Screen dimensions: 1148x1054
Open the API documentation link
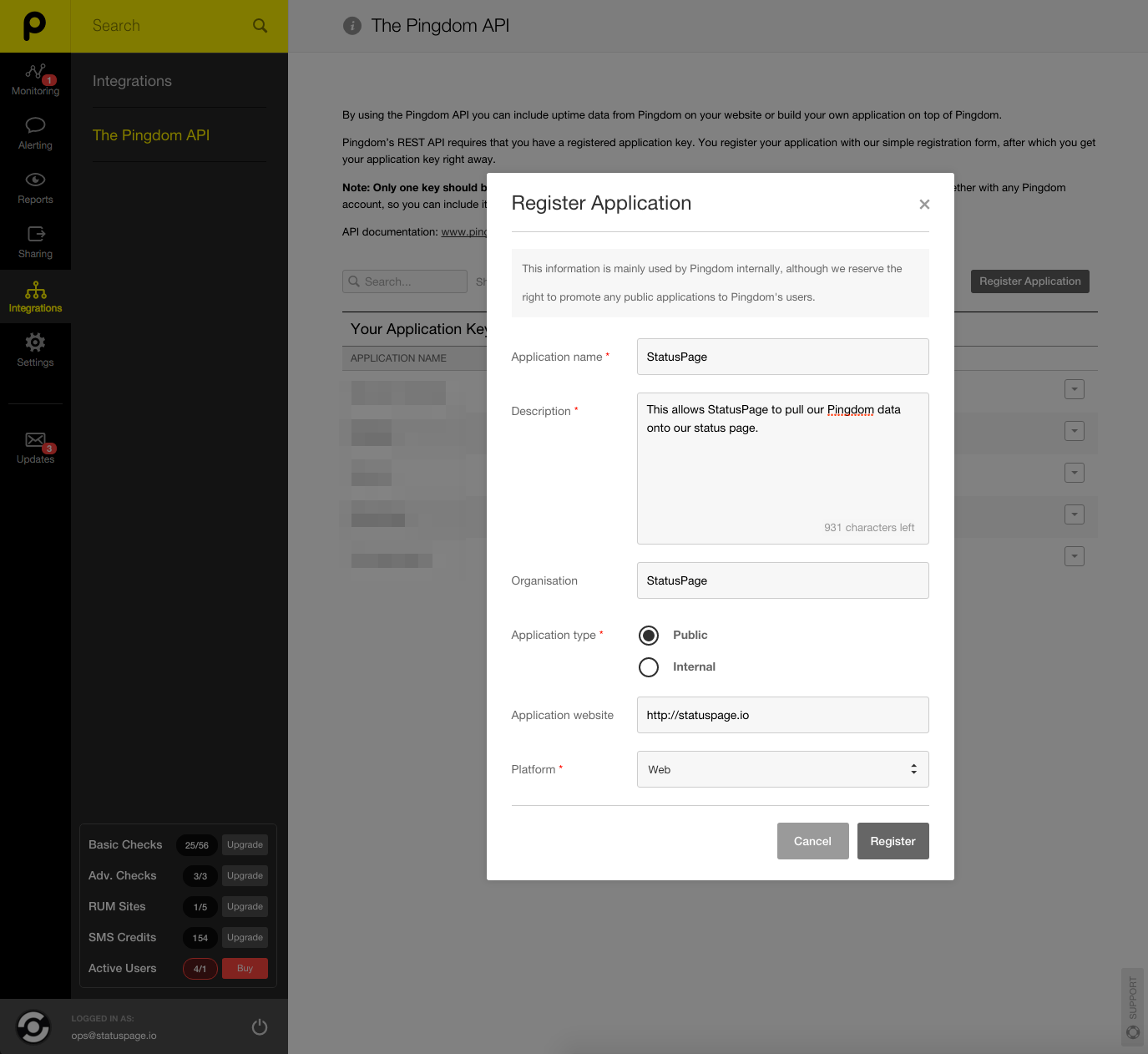click(x=463, y=232)
